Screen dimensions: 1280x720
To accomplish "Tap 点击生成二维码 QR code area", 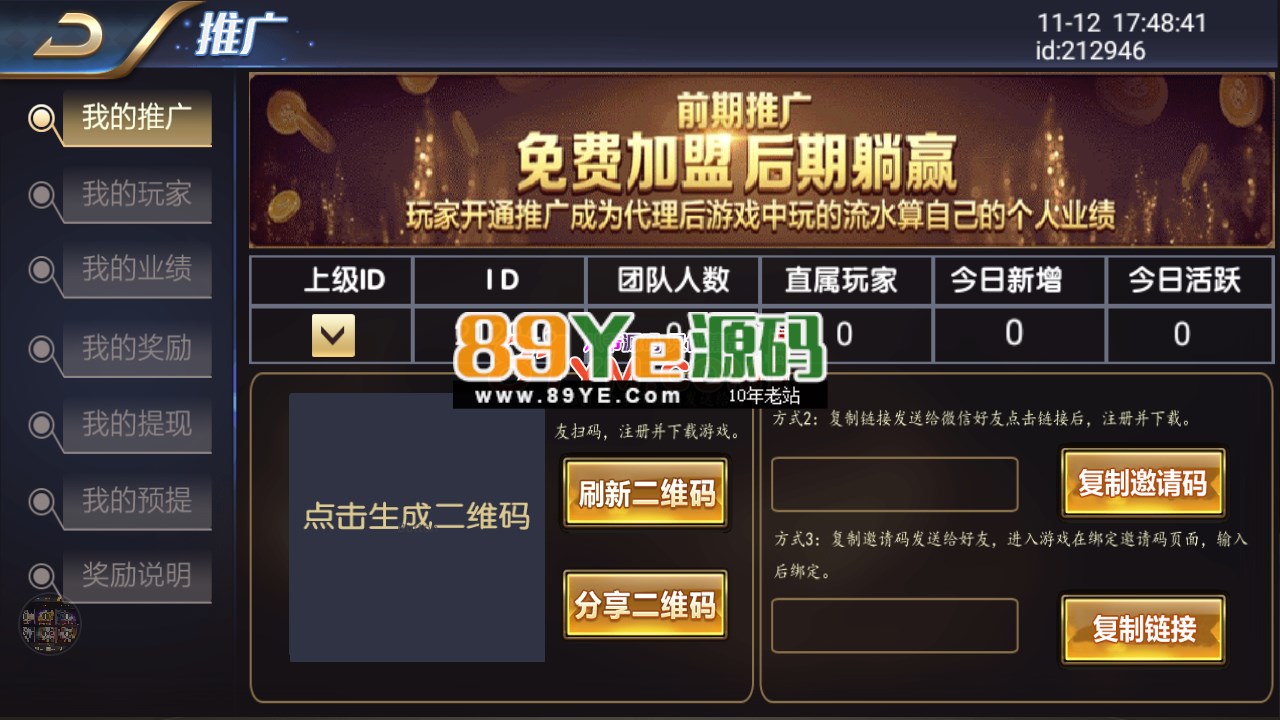I will click(x=417, y=527).
